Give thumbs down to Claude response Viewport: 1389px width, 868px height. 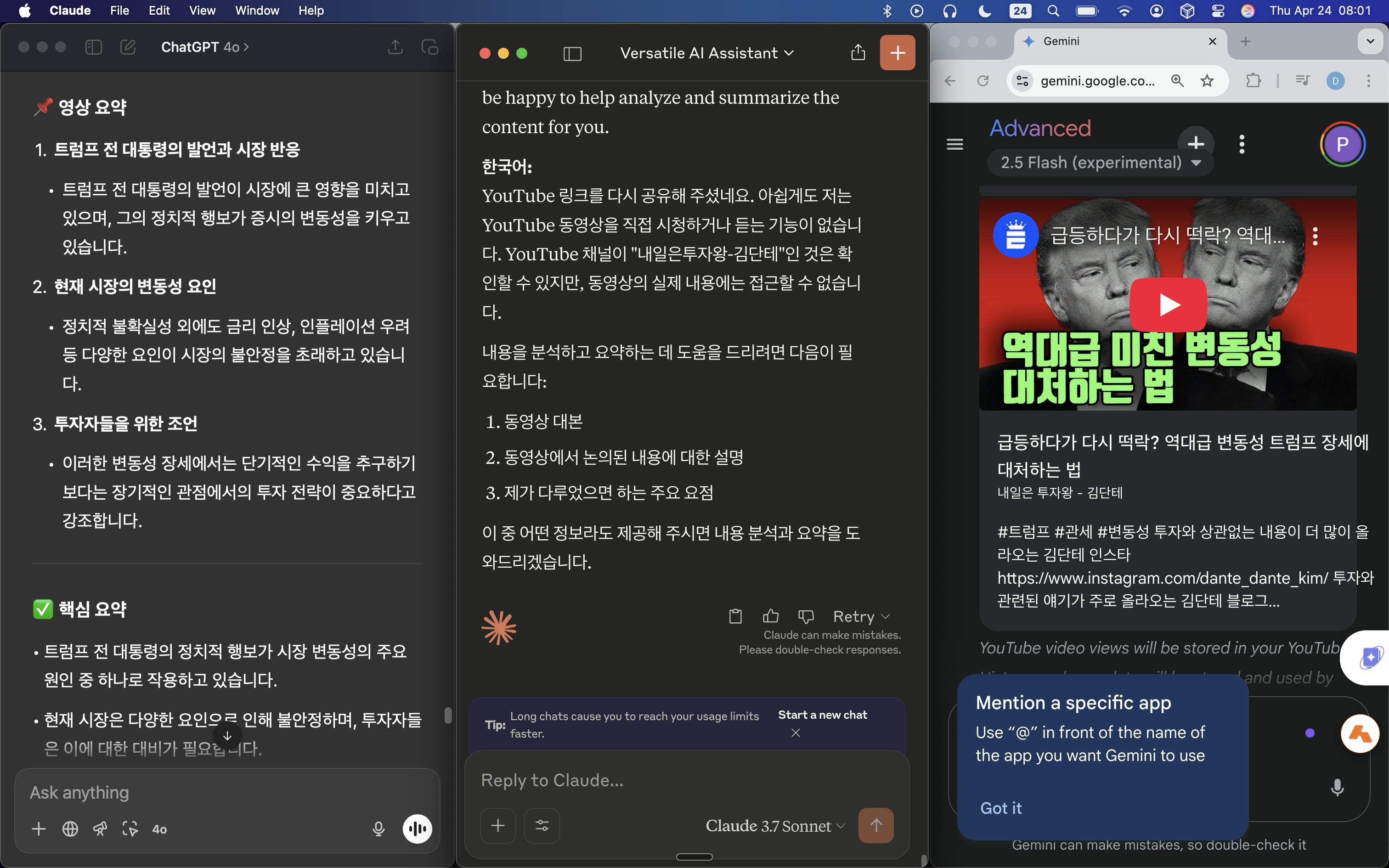(x=807, y=616)
